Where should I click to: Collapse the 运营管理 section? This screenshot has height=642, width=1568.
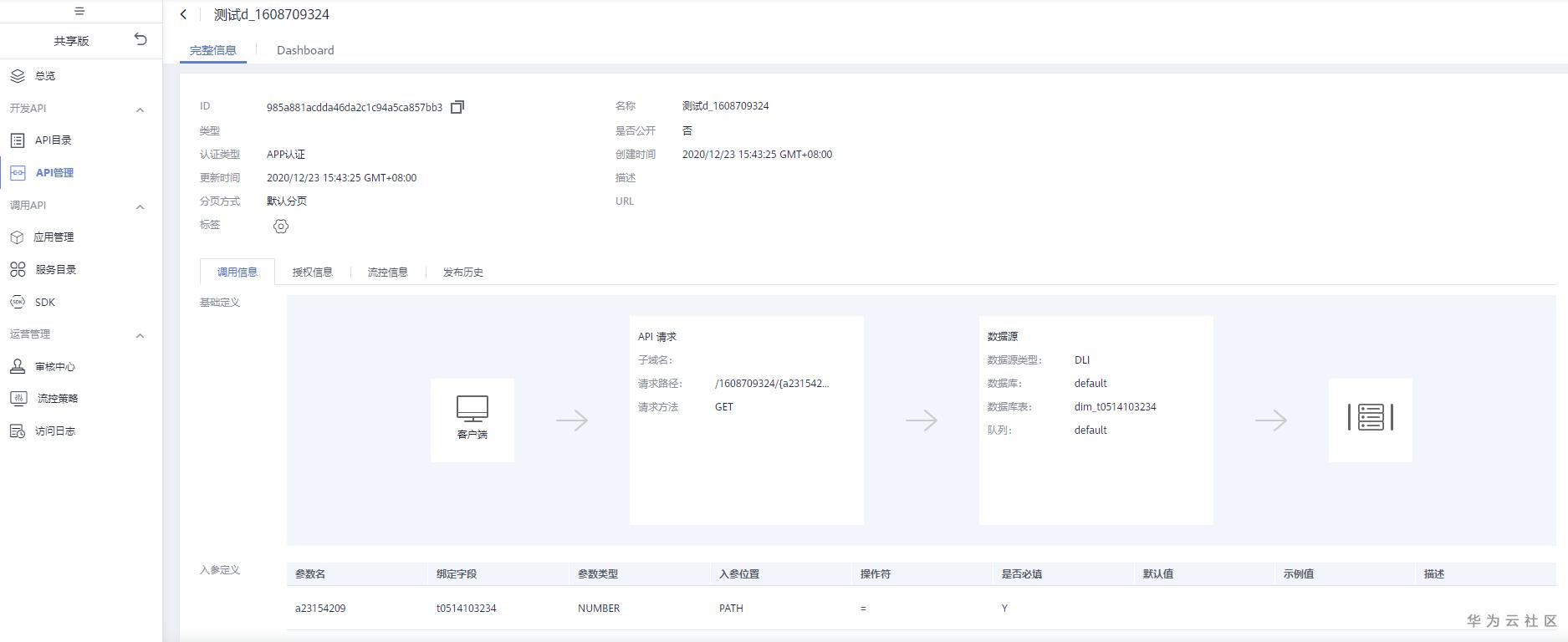click(x=140, y=335)
